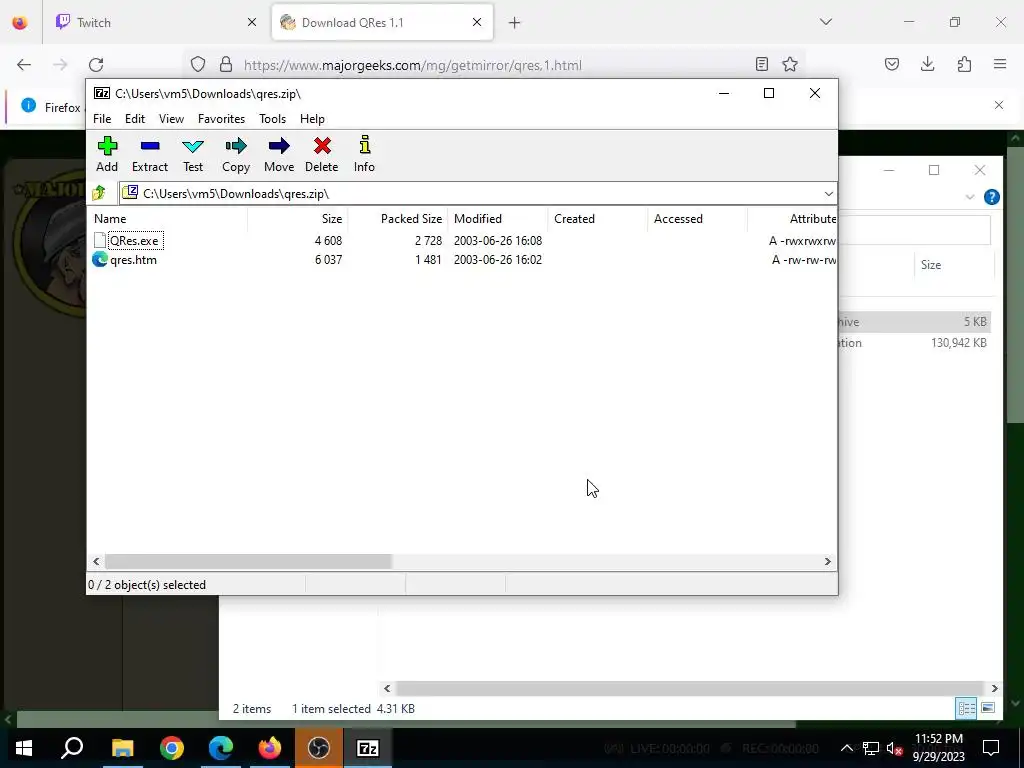
Task: Open the Pocket save icon
Action: click(x=892, y=65)
